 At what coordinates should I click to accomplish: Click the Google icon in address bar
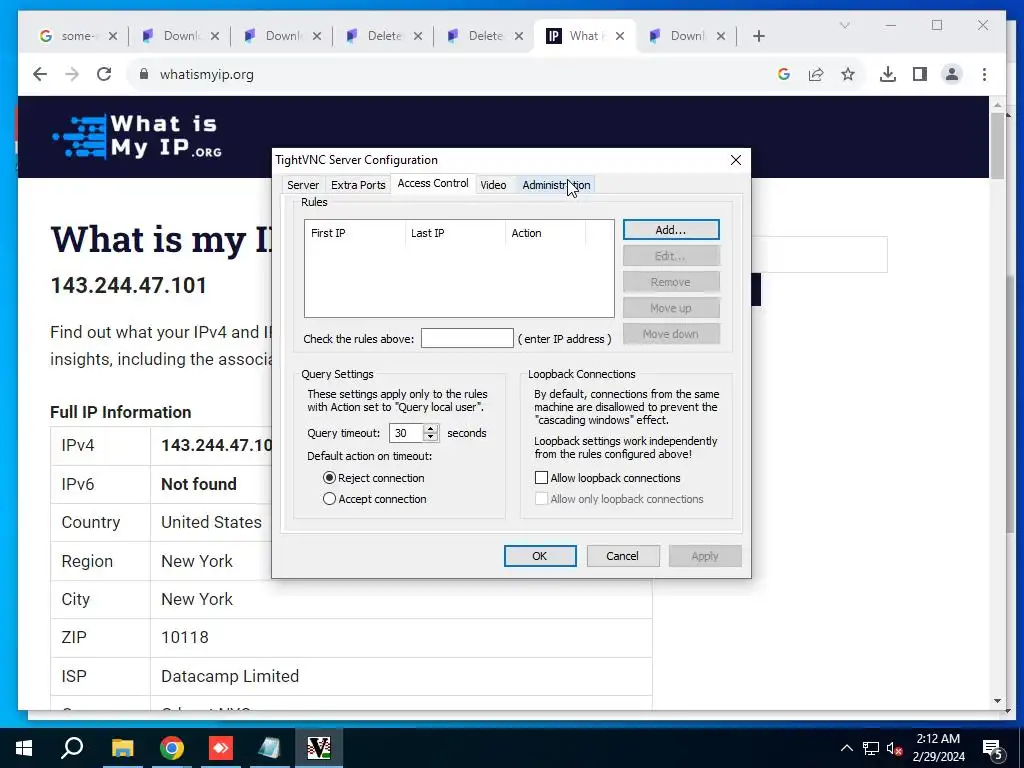click(x=784, y=74)
